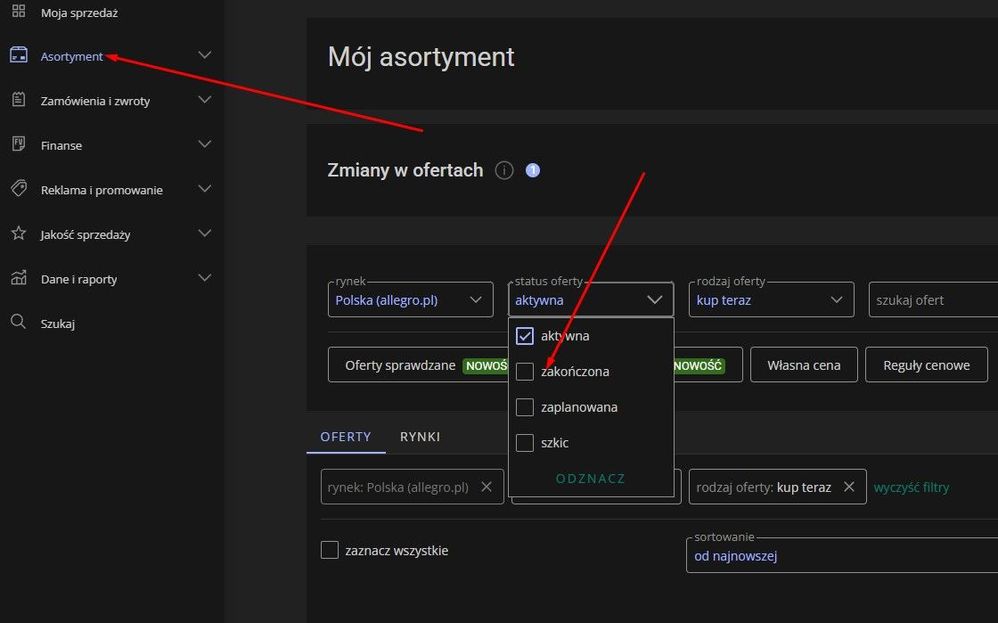
Task: Tick the zaznacz wszystkie checkbox
Action: point(330,550)
